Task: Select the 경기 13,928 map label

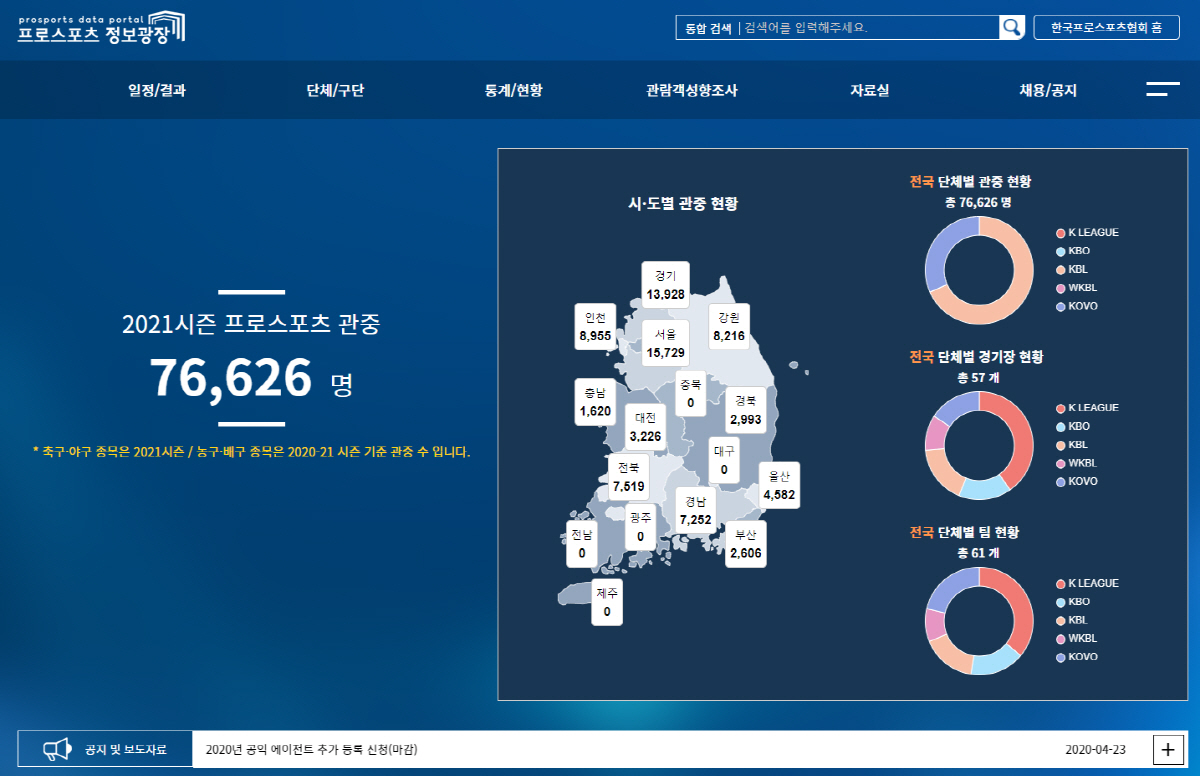Action: 666,285
